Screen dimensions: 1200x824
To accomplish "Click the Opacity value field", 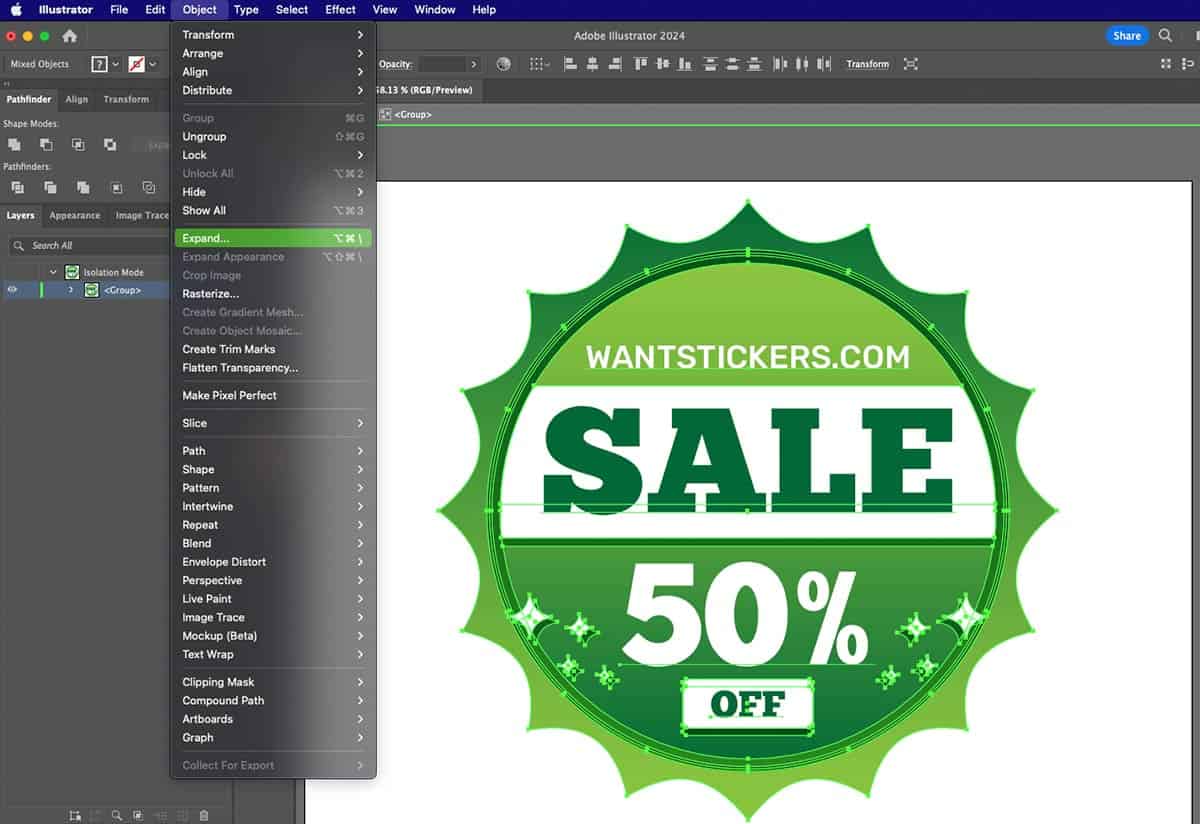I will (441, 64).
